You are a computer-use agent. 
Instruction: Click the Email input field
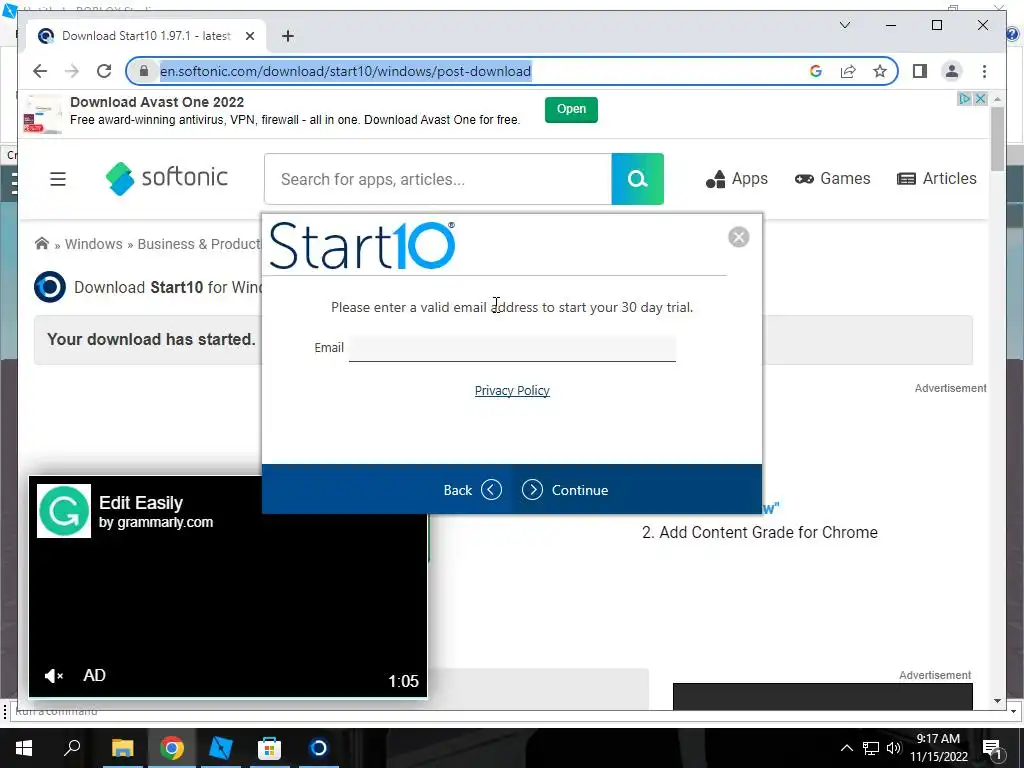[512, 348]
